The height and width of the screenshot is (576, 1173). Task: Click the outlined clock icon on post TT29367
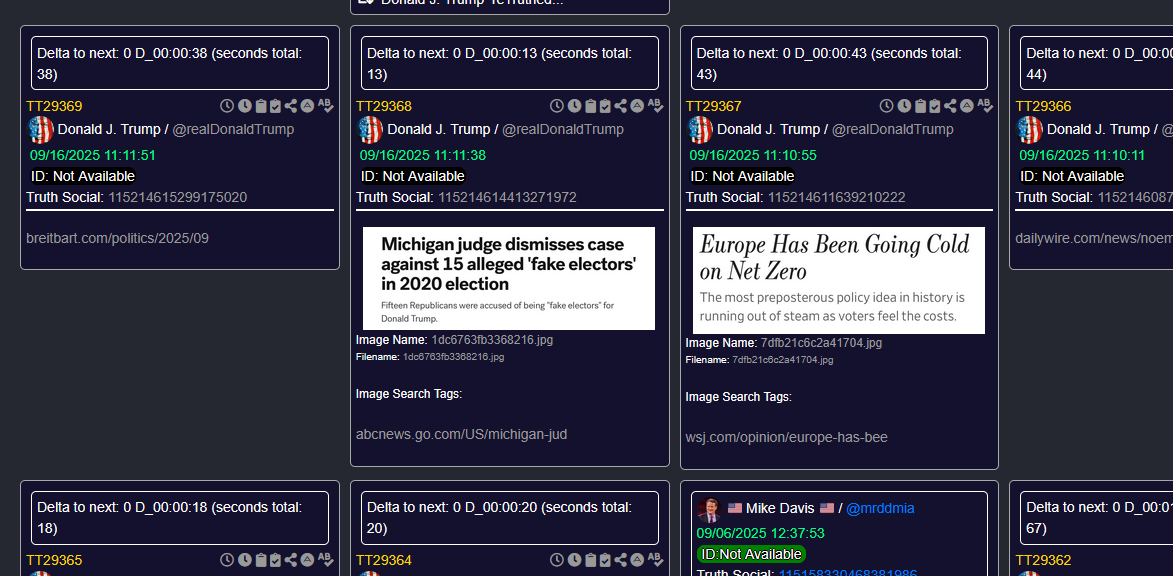click(886, 106)
